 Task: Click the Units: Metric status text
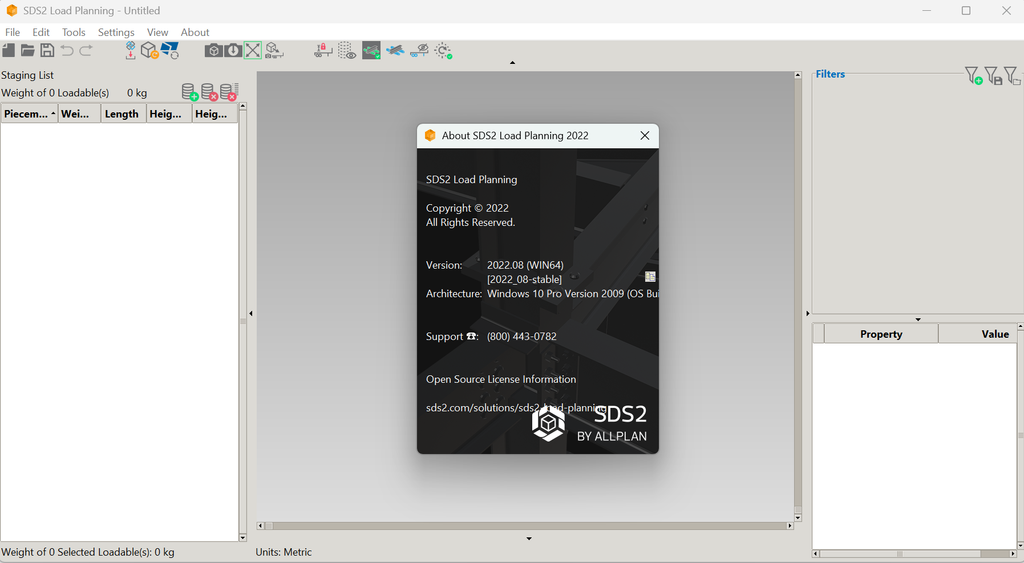coord(283,552)
